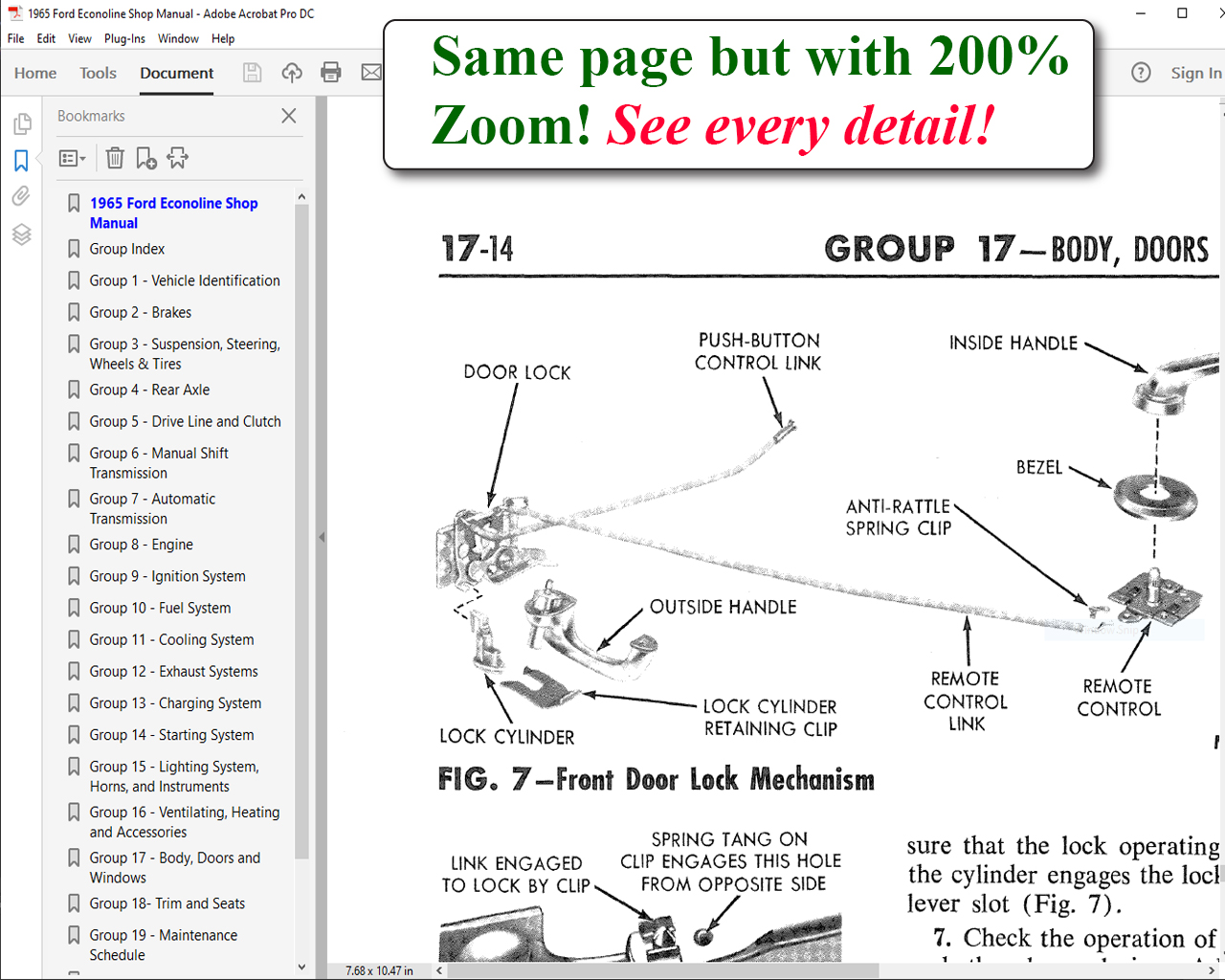Select Group 19 - Maintenance Schedule bookmark
1225x980 pixels.
[x=164, y=945]
